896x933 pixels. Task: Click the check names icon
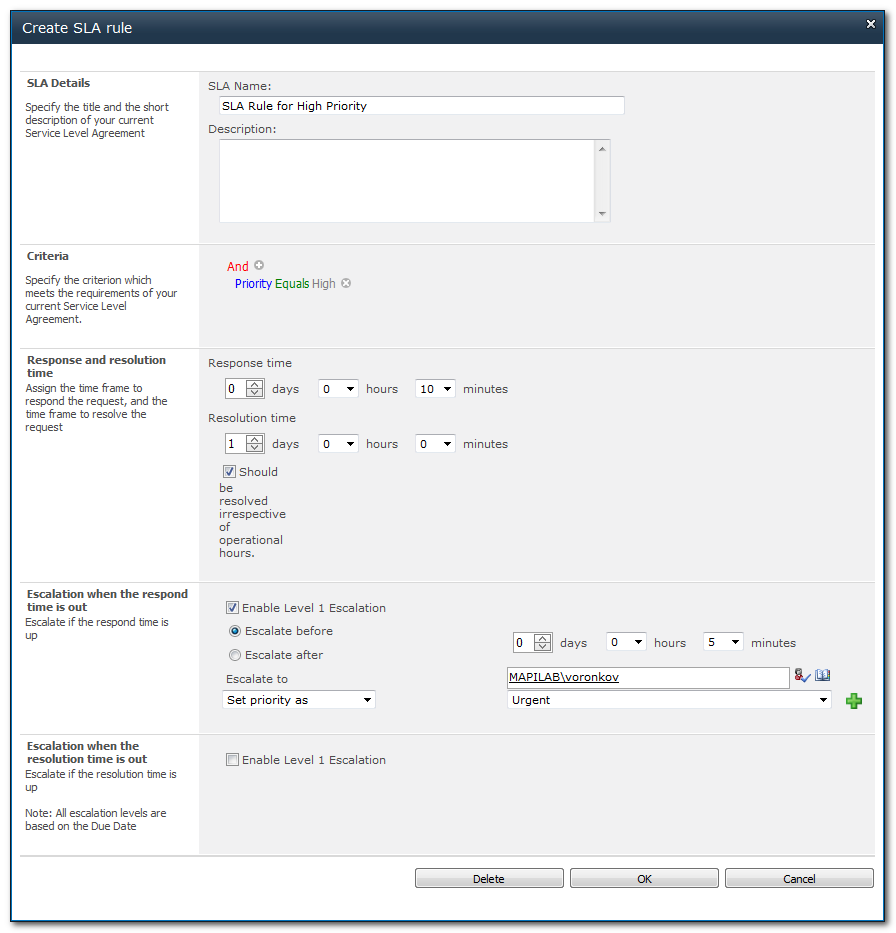click(x=802, y=677)
